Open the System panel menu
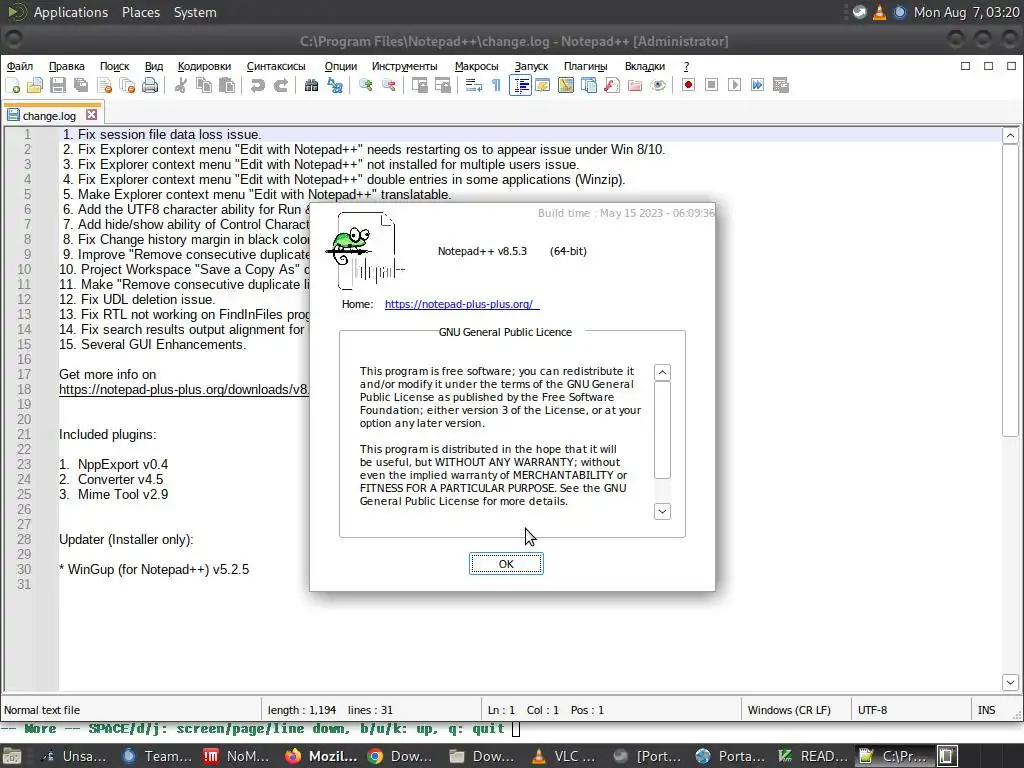 point(195,12)
